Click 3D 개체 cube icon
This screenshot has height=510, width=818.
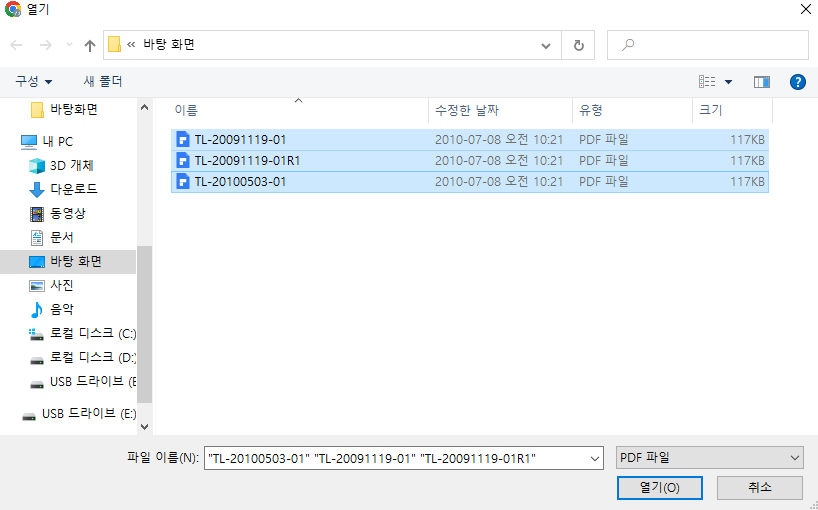pyautogui.click(x=37, y=166)
